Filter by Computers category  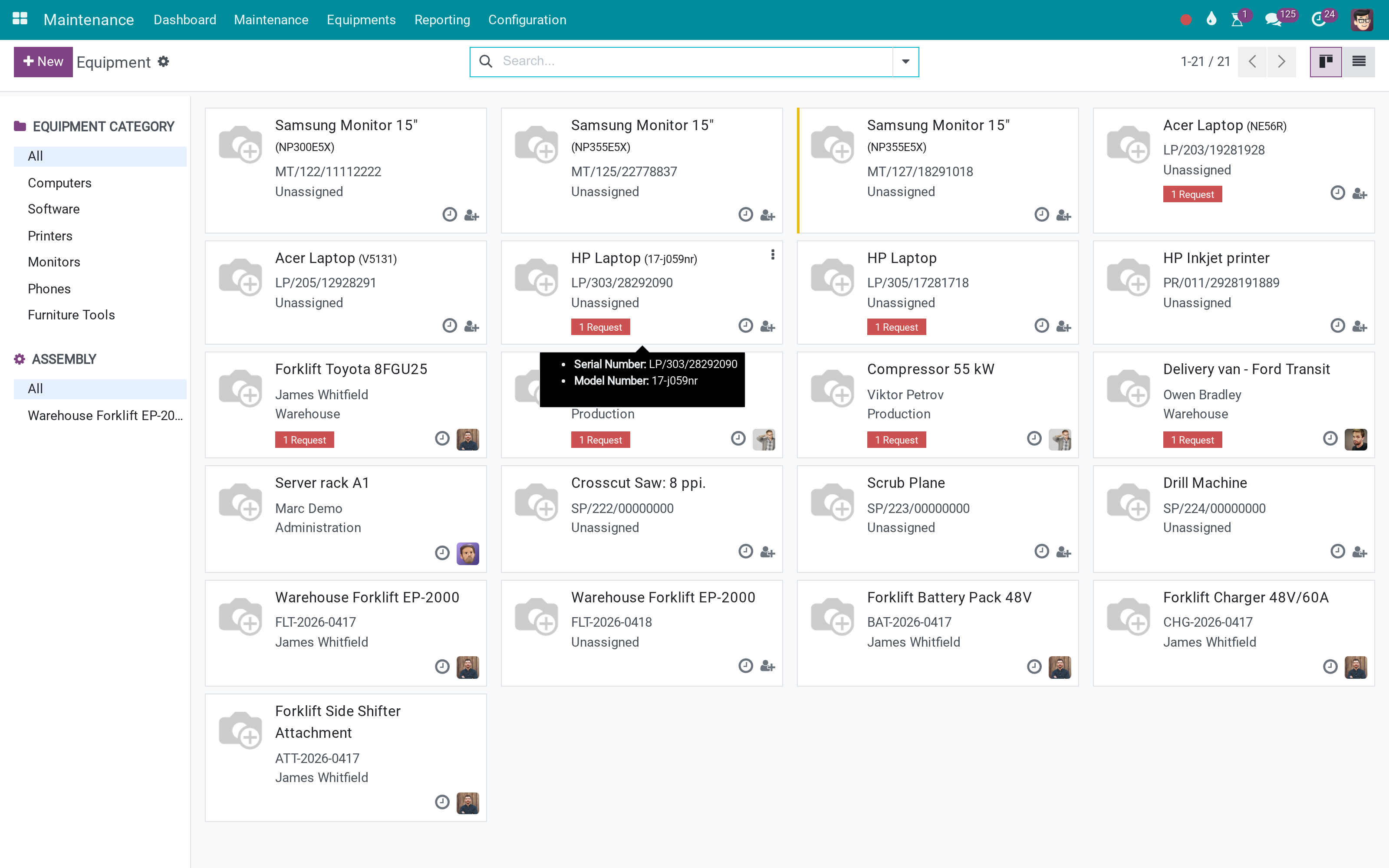pyautogui.click(x=100, y=183)
